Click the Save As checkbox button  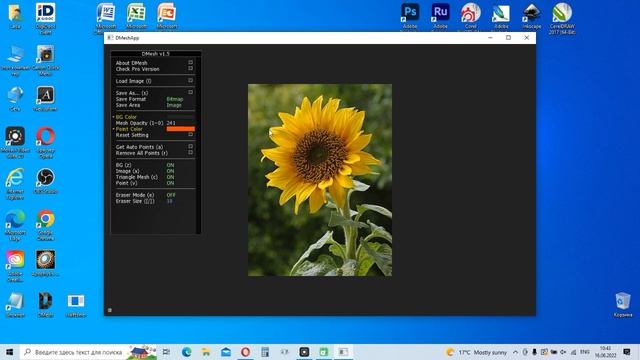(190, 93)
